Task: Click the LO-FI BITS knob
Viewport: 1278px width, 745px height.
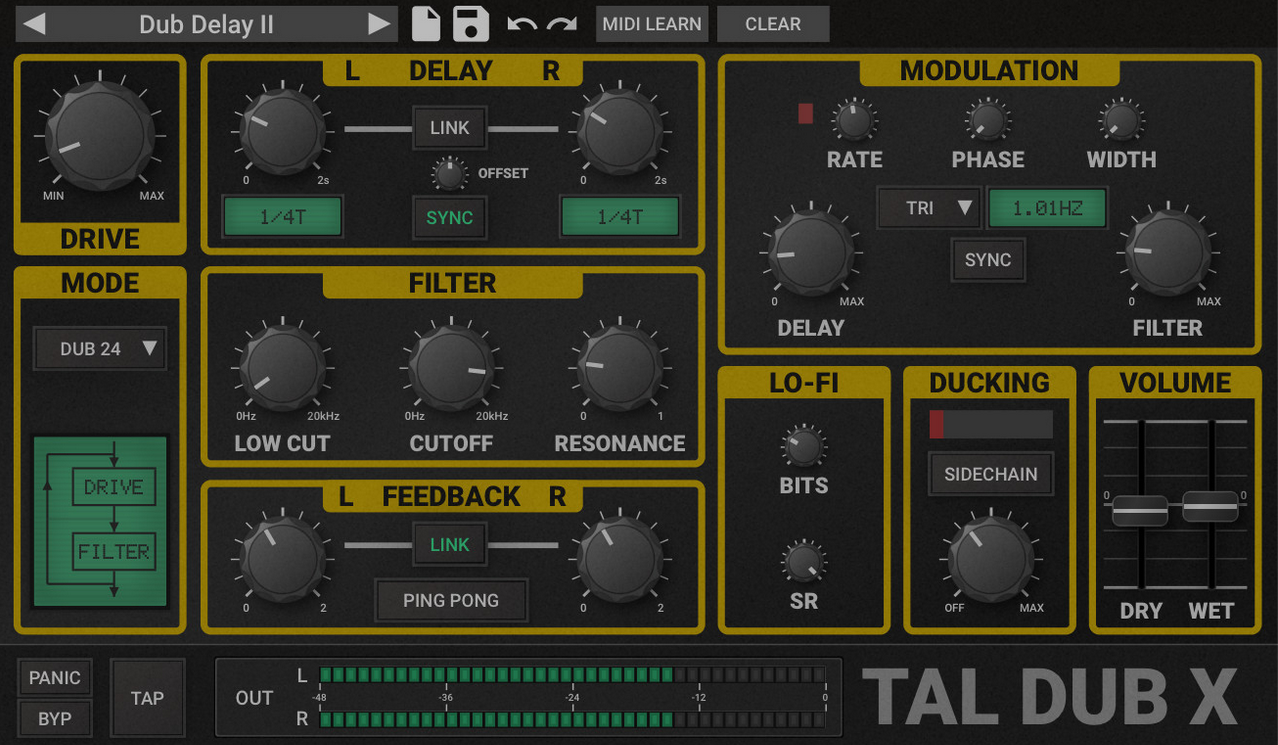Action: point(804,446)
